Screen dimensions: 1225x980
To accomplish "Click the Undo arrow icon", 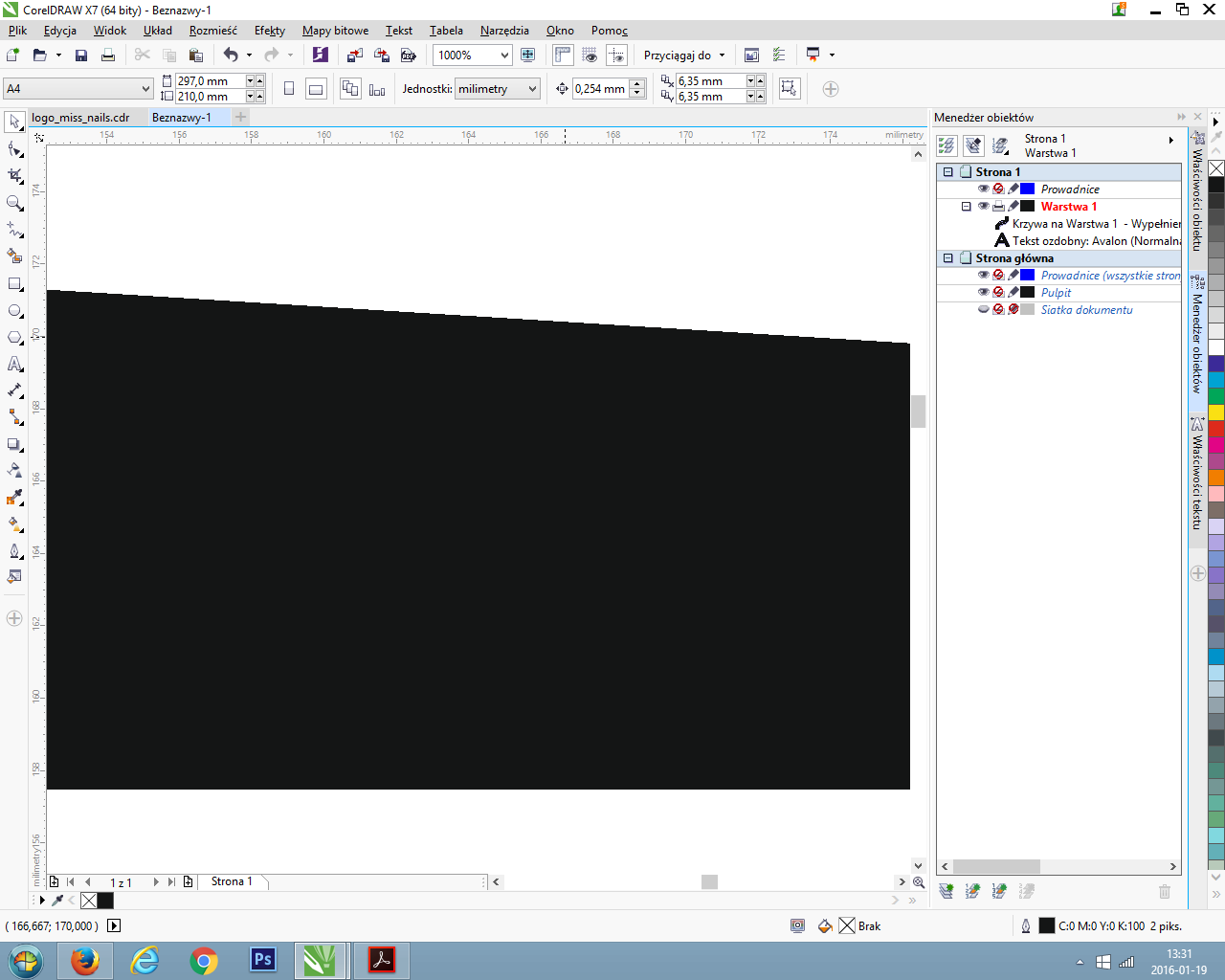I will pyautogui.click(x=231, y=56).
